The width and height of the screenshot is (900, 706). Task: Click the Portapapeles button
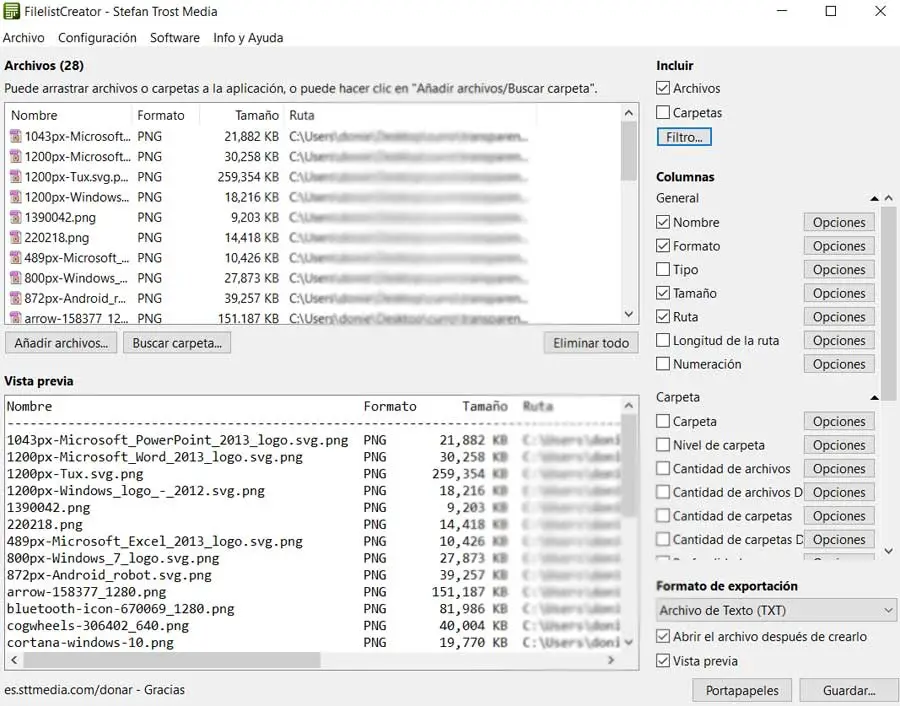tap(742, 691)
